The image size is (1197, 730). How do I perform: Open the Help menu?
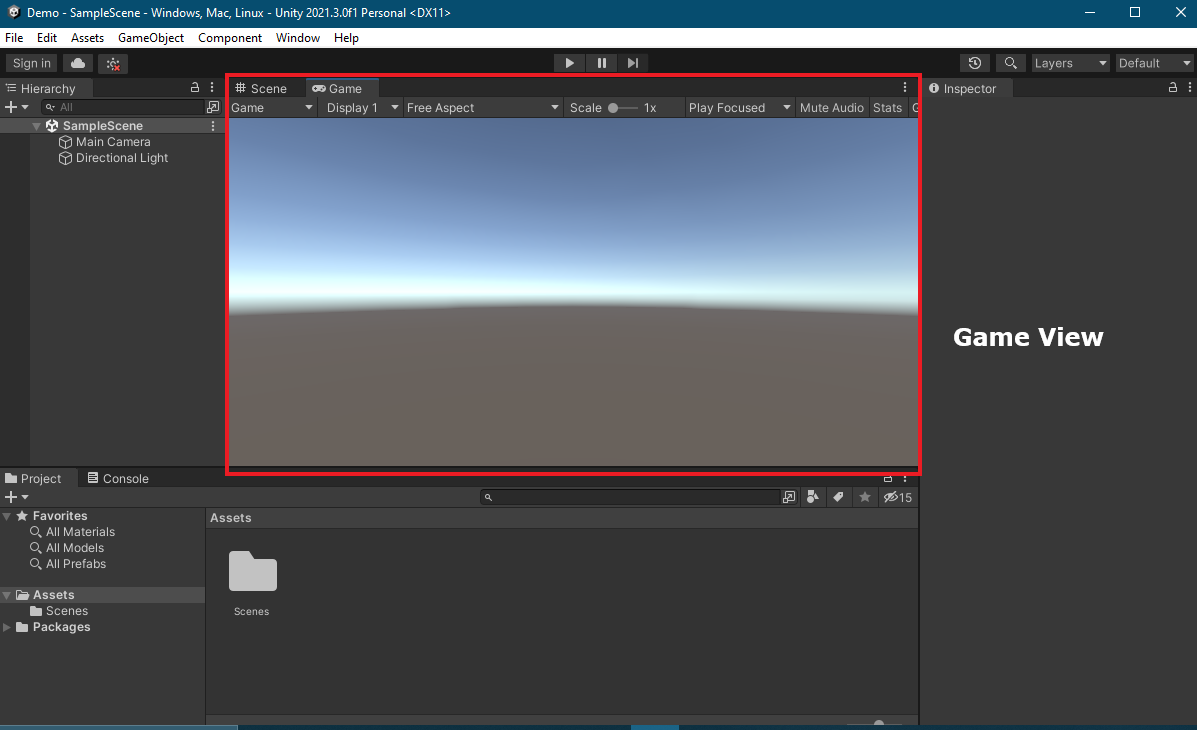pyautogui.click(x=346, y=37)
